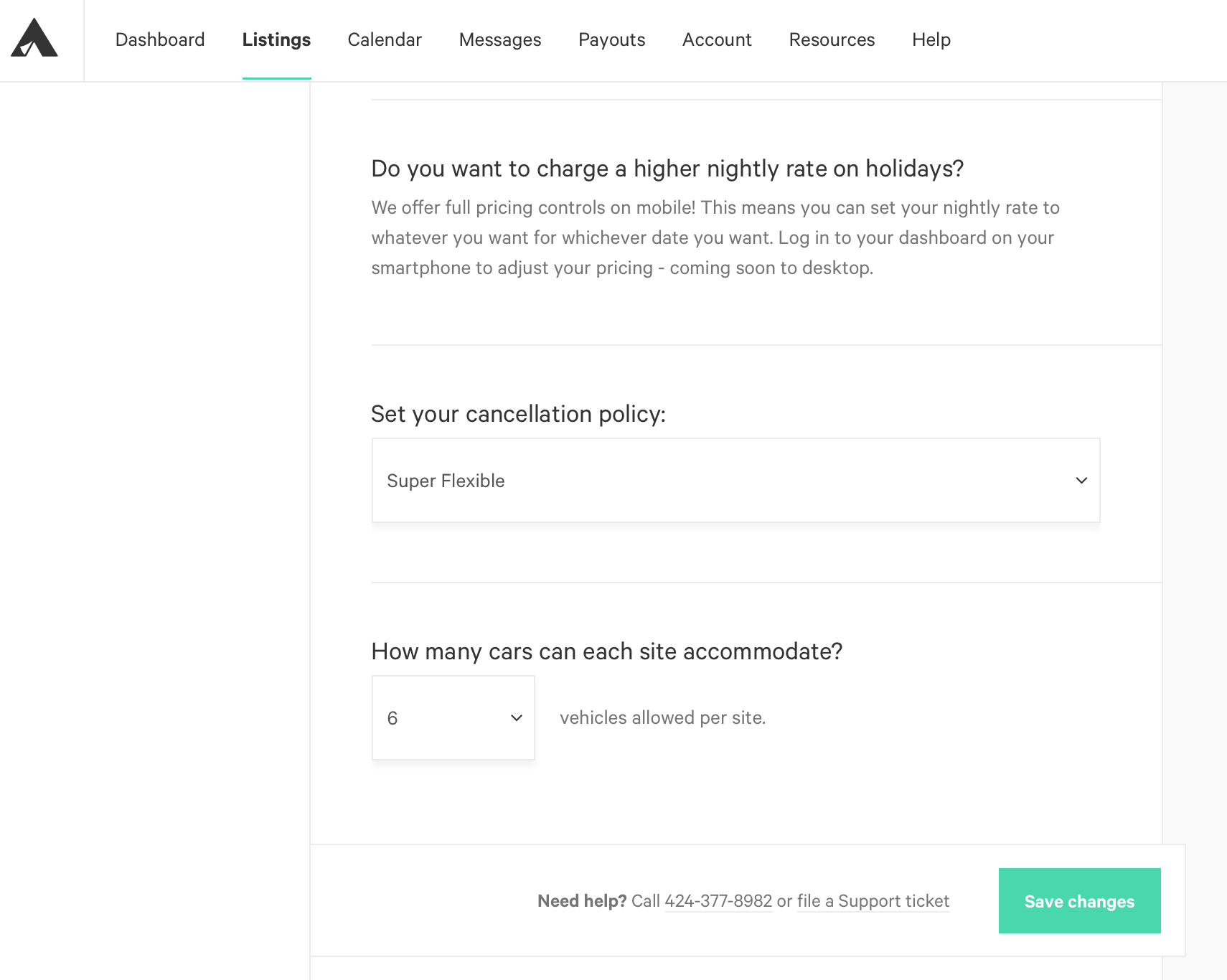The width and height of the screenshot is (1227, 980).
Task: Open the Account tab
Action: coord(717,39)
